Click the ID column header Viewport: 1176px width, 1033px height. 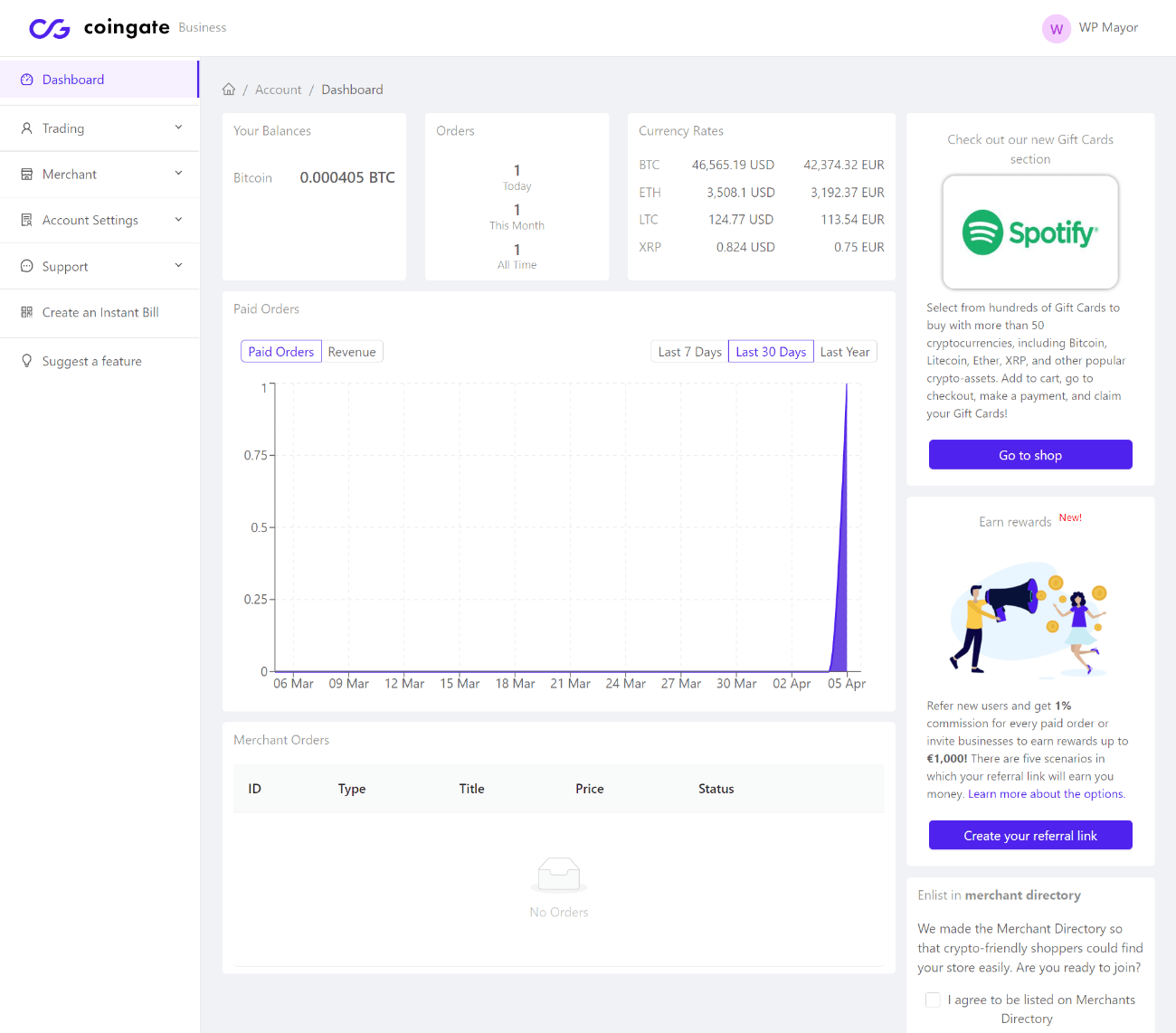click(254, 789)
